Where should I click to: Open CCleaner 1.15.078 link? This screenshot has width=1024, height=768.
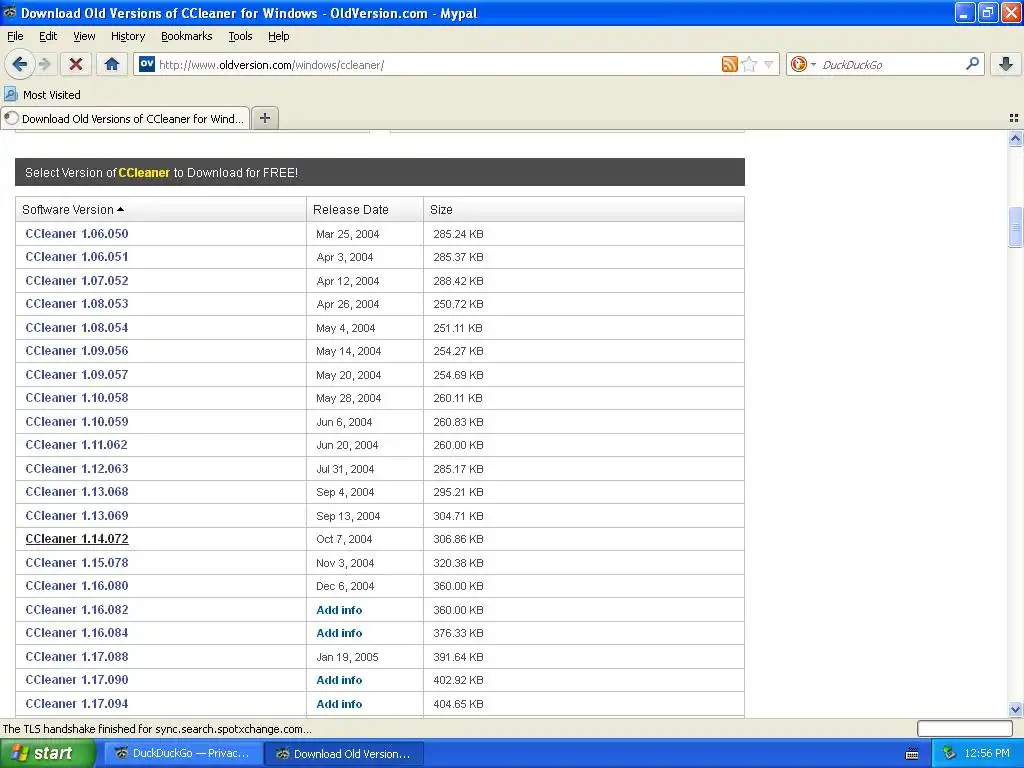pos(76,563)
